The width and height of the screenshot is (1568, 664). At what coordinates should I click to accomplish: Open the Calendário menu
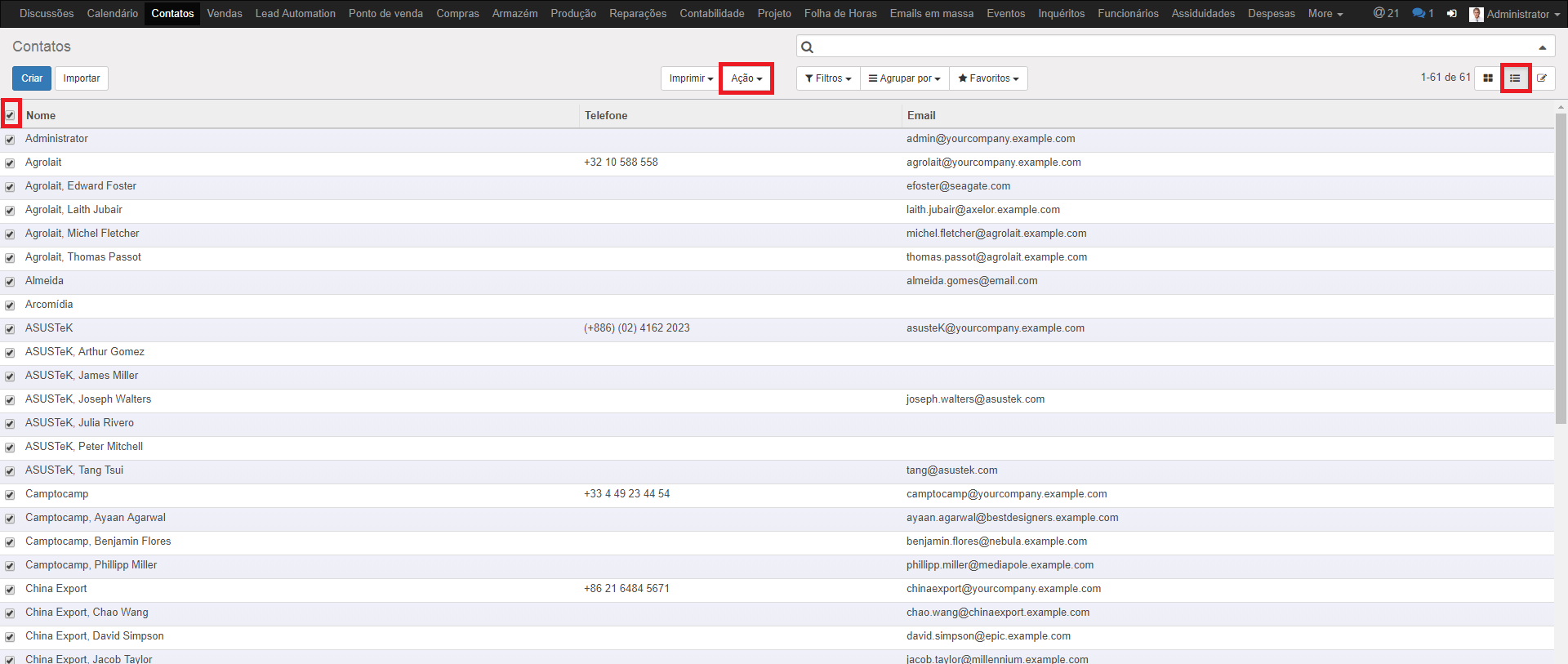(x=113, y=14)
